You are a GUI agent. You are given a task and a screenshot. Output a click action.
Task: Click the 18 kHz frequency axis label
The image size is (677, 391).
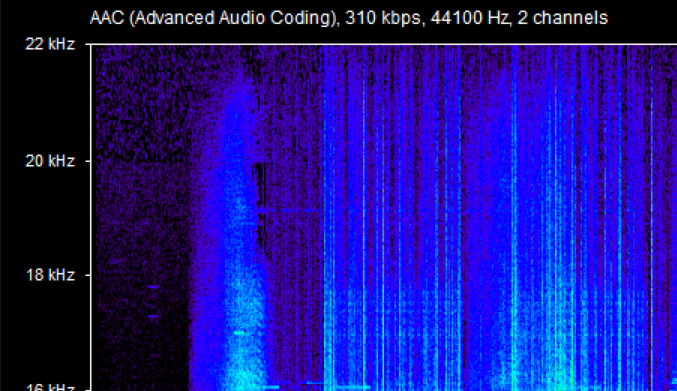point(50,275)
